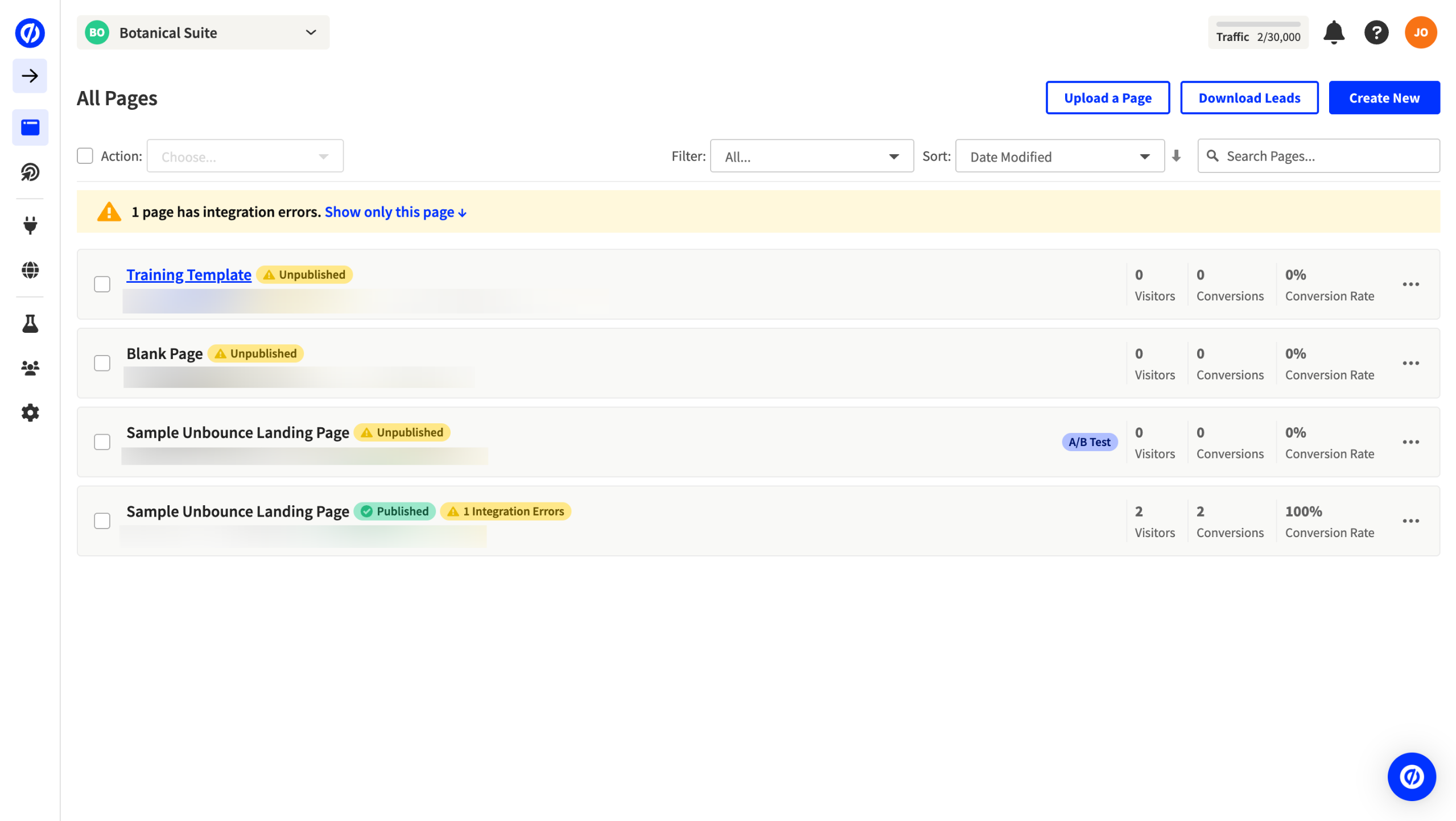Click the notifications bell icon
The image size is (1456, 821).
pos(1333,33)
